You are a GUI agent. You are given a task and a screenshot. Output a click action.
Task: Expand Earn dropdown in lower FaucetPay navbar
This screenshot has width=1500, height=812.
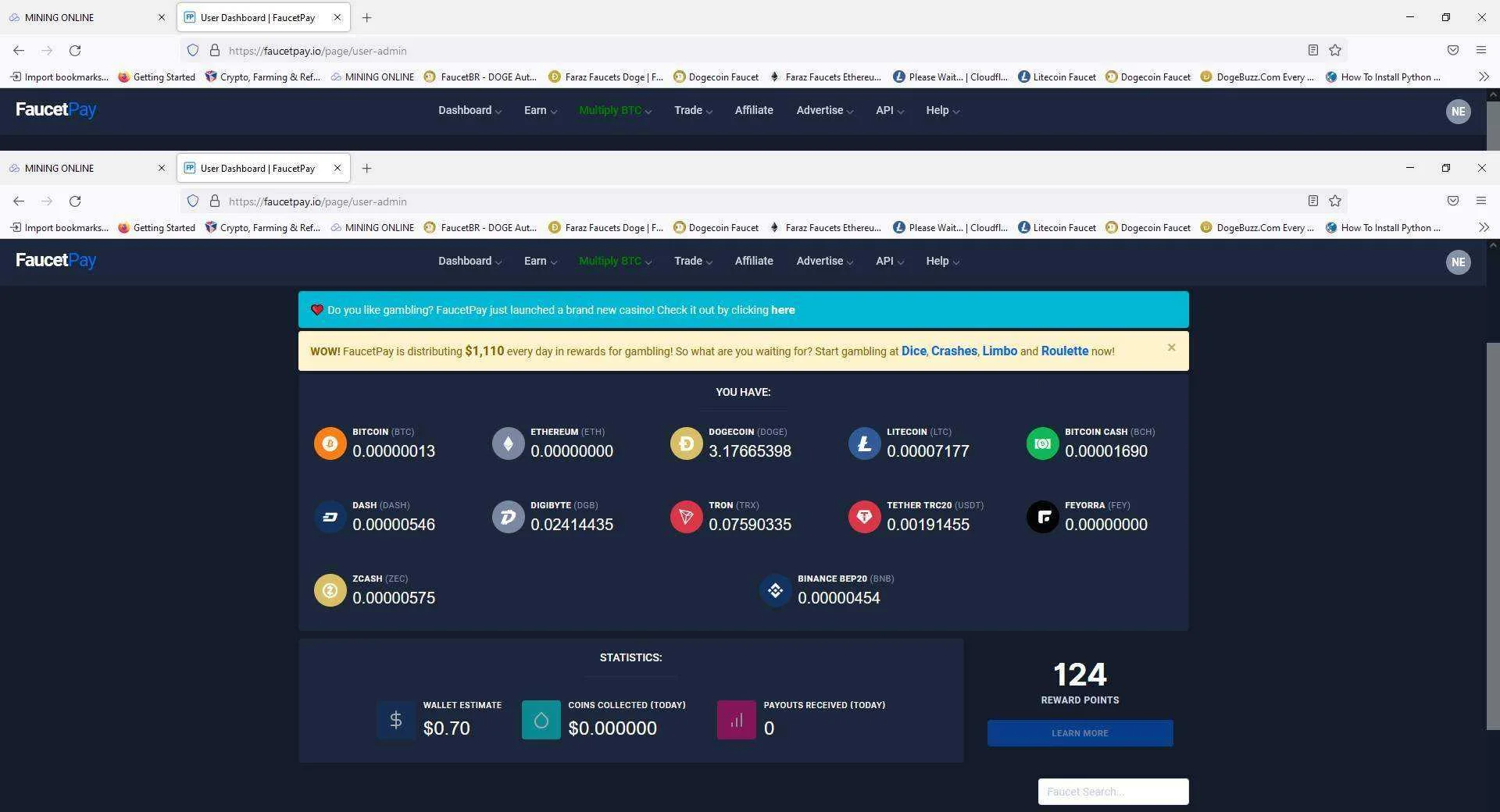(x=541, y=262)
